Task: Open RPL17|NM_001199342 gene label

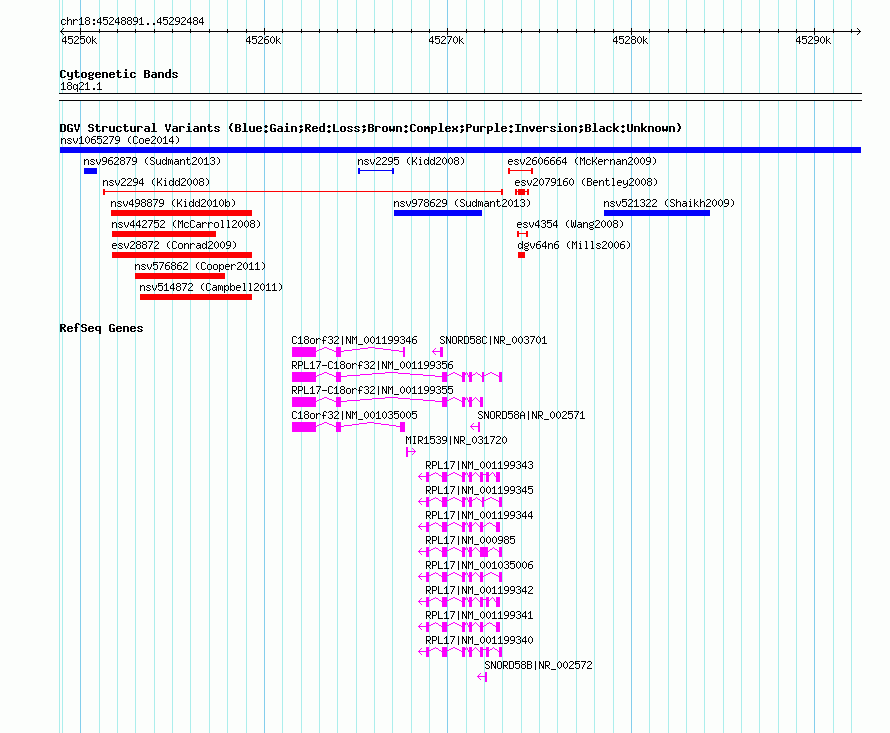Action: coord(480,590)
